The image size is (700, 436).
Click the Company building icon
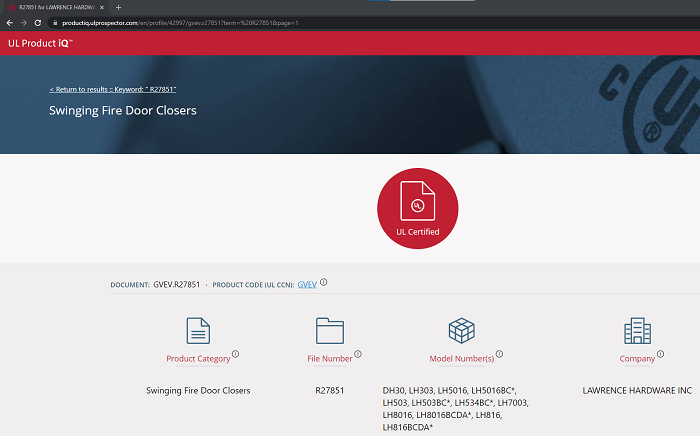637,331
